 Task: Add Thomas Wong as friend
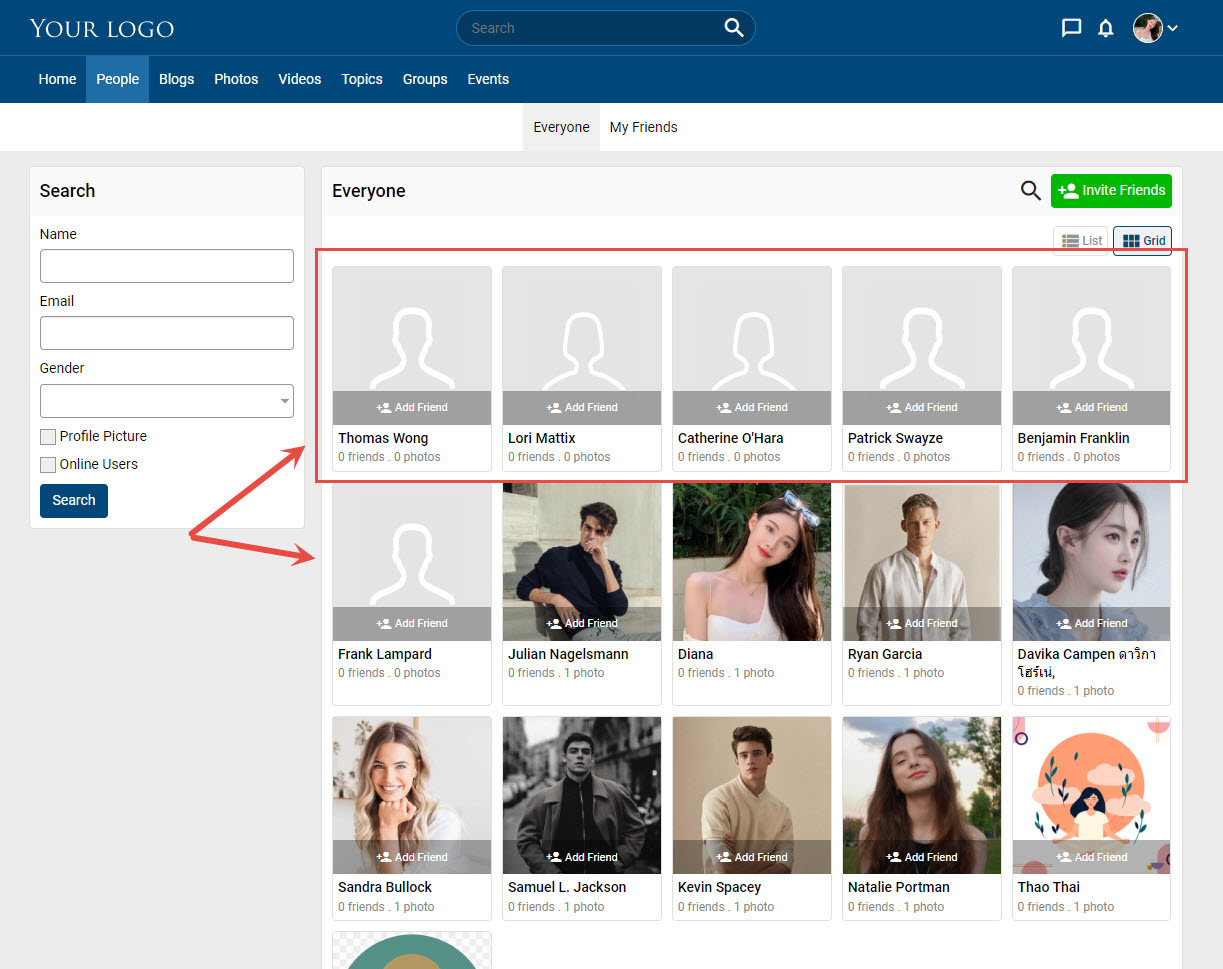[x=412, y=407]
